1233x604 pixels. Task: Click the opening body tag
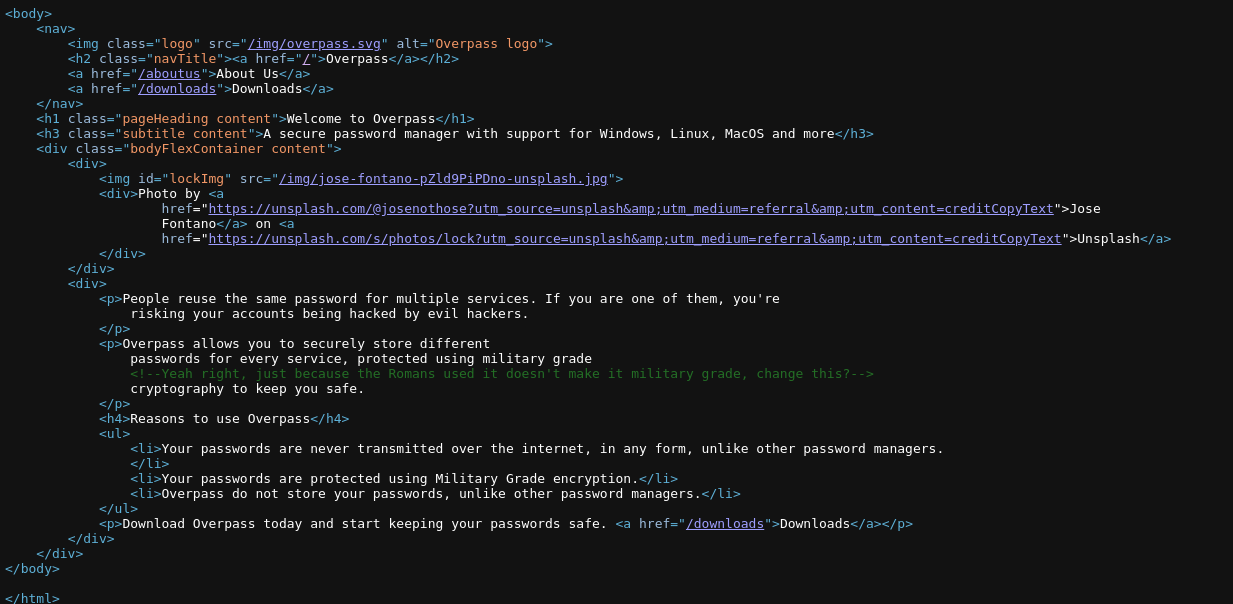click(28, 14)
